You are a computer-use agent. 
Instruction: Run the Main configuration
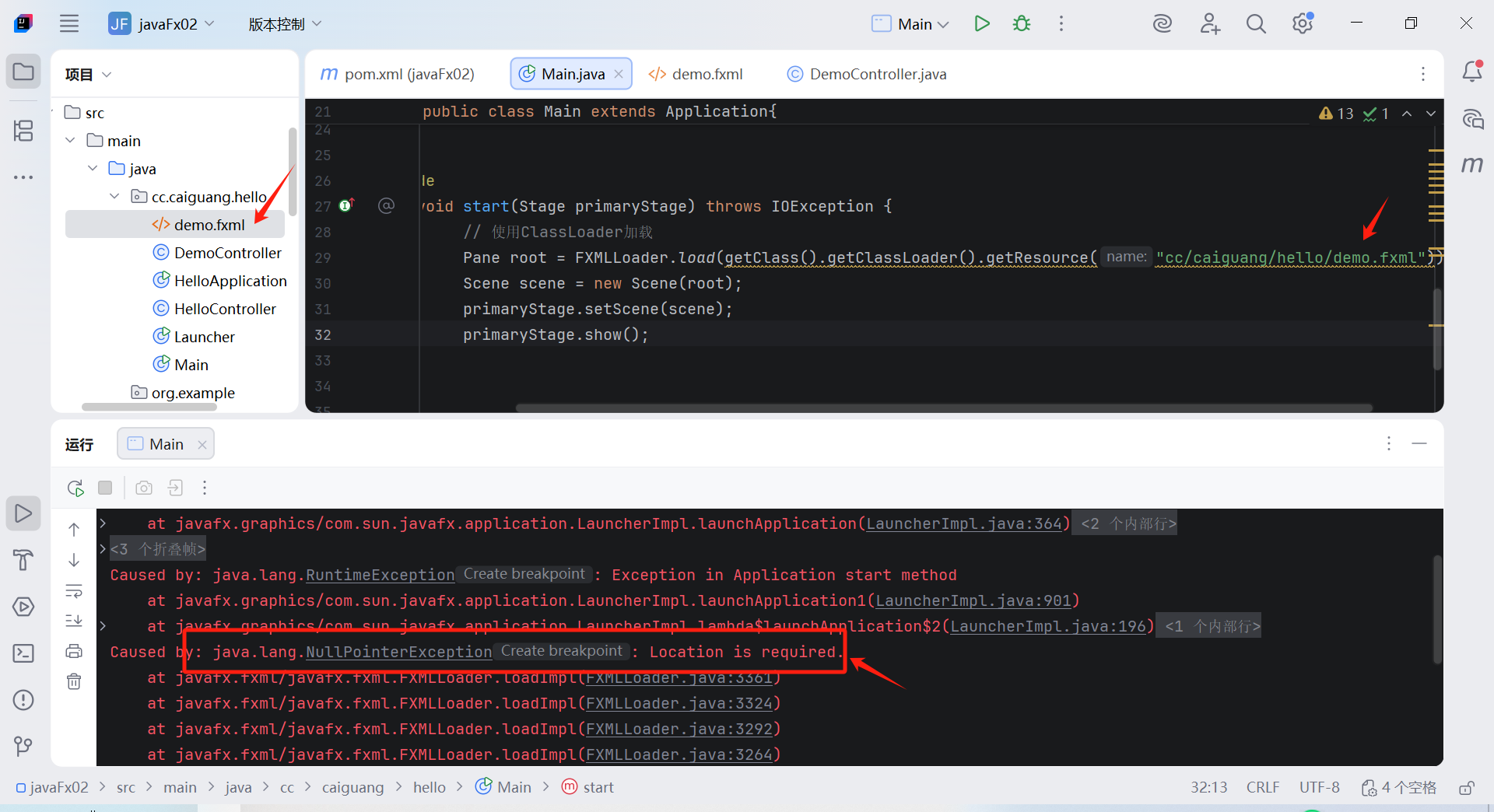point(982,23)
